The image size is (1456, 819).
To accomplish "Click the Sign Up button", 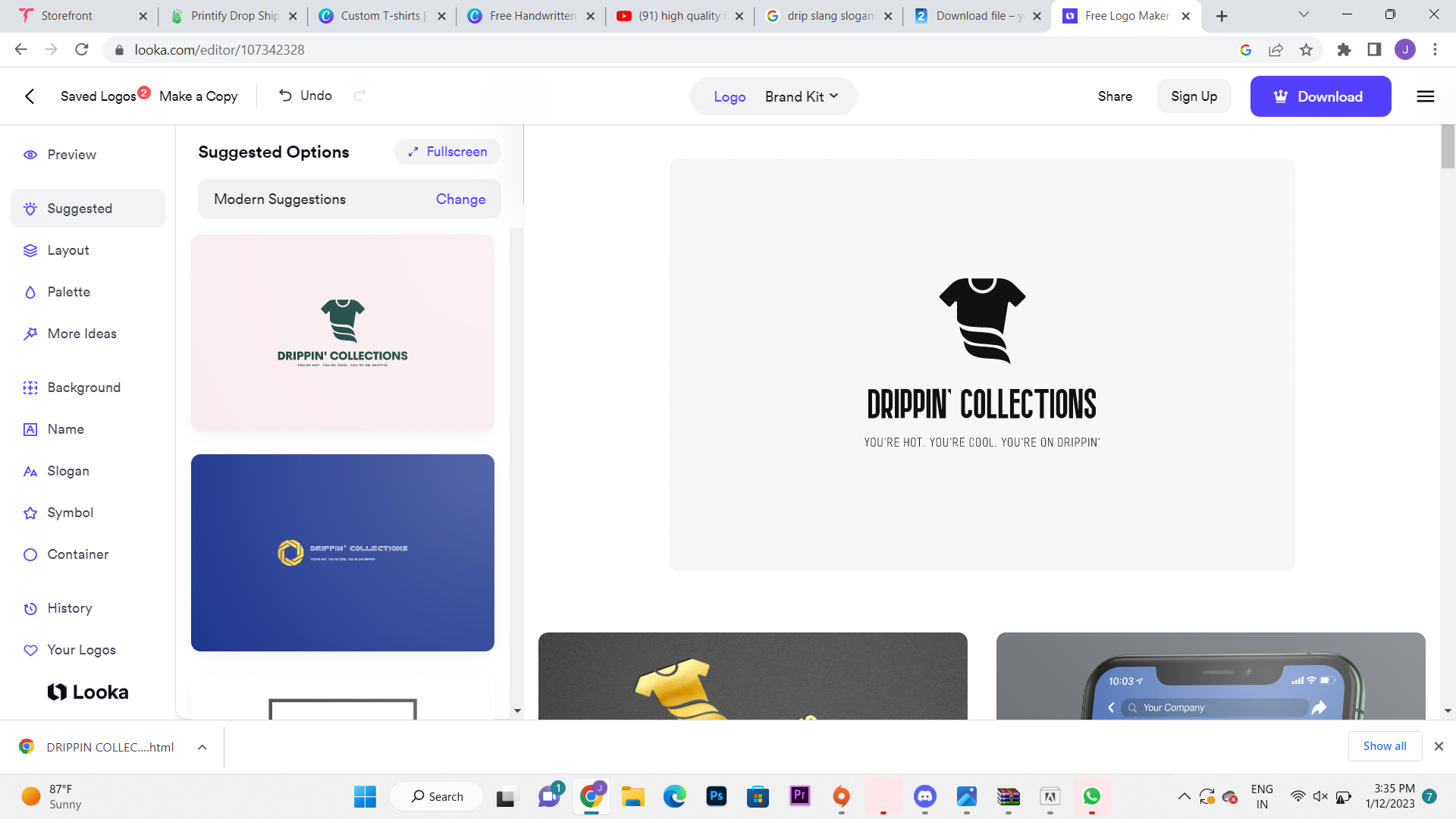I will click(x=1194, y=96).
